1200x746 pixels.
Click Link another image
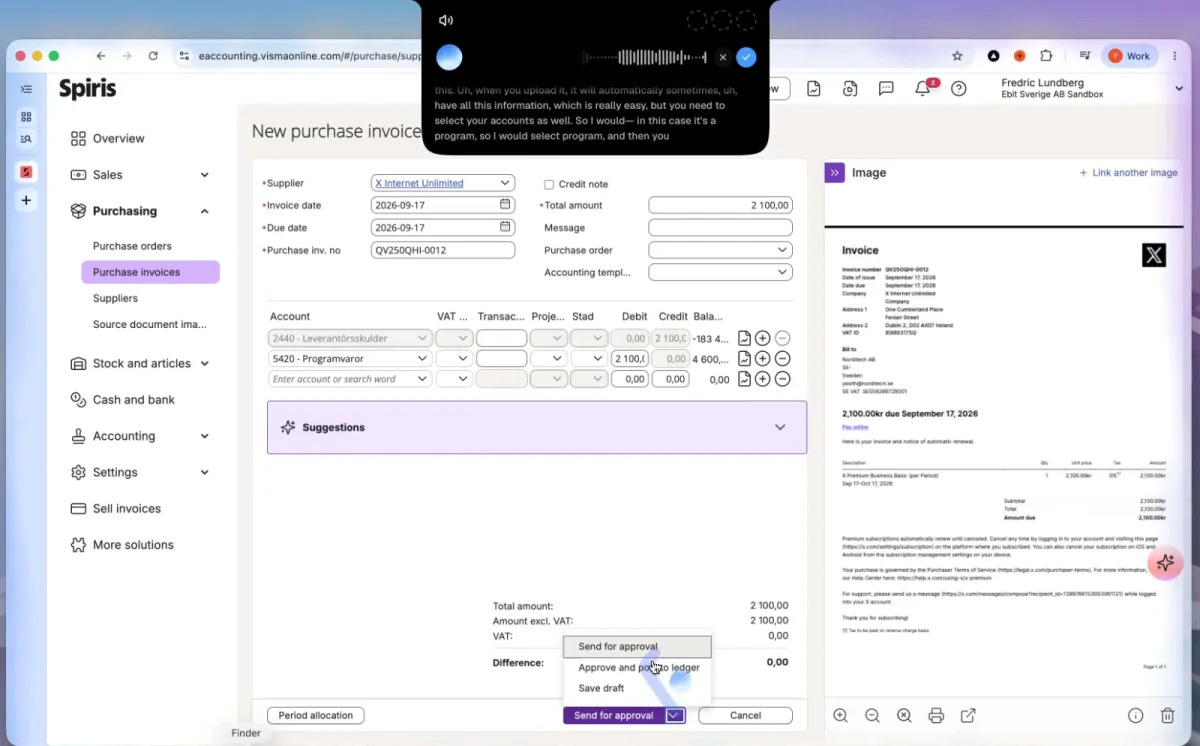[1128, 173]
